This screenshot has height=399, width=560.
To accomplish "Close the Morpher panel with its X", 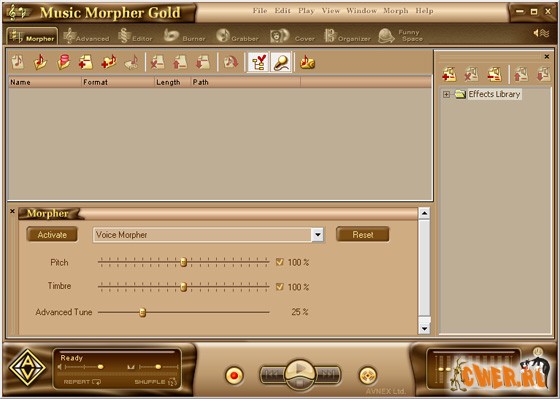I will click(12, 211).
